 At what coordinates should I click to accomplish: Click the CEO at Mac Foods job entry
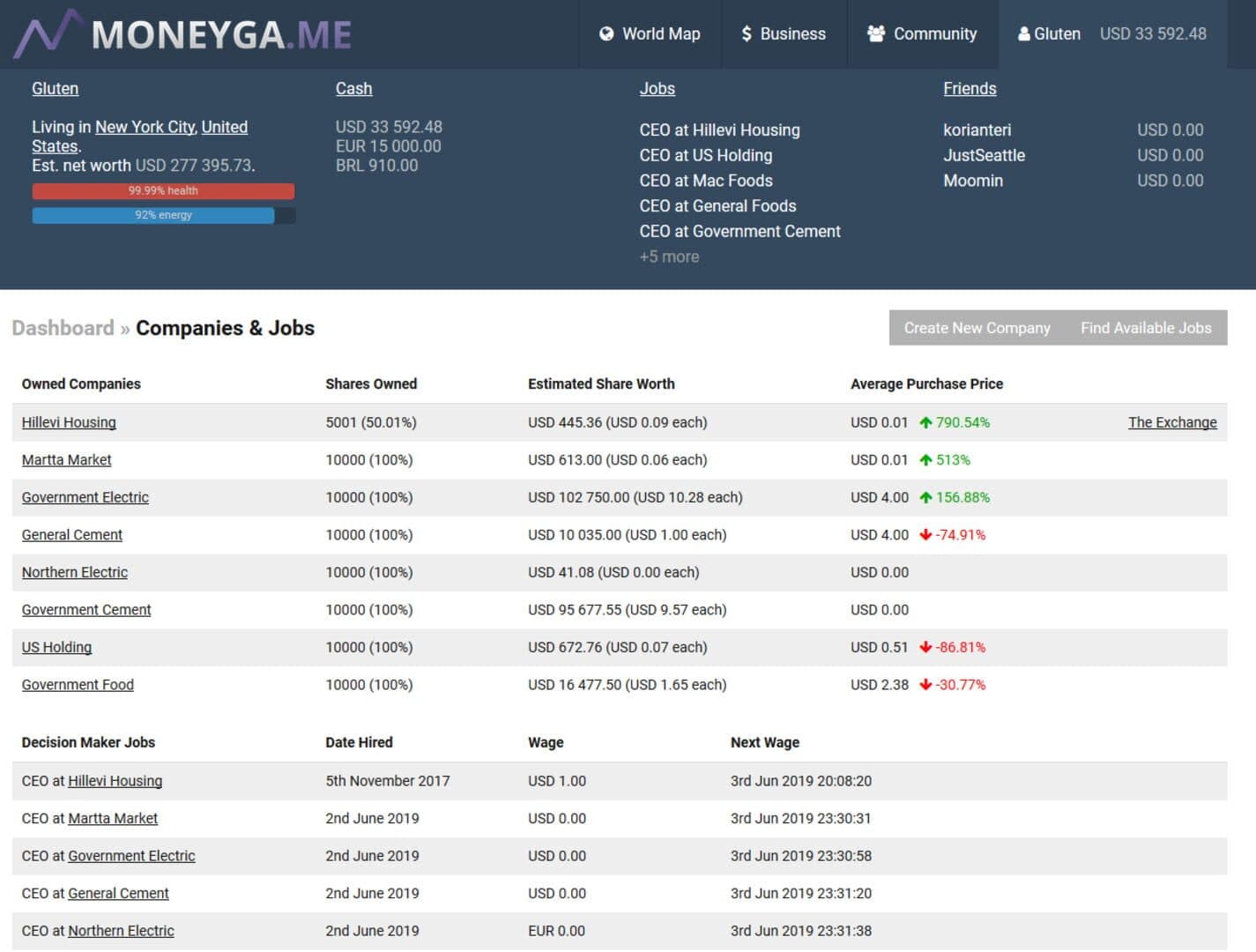click(x=706, y=181)
